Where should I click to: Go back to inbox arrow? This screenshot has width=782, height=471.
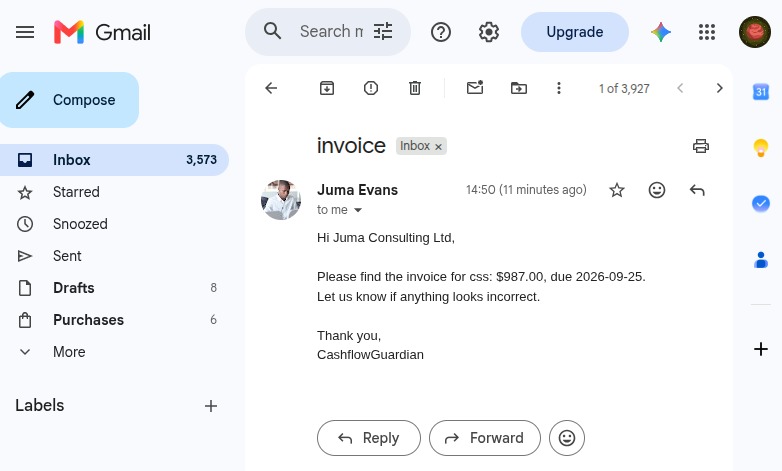[x=271, y=88]
